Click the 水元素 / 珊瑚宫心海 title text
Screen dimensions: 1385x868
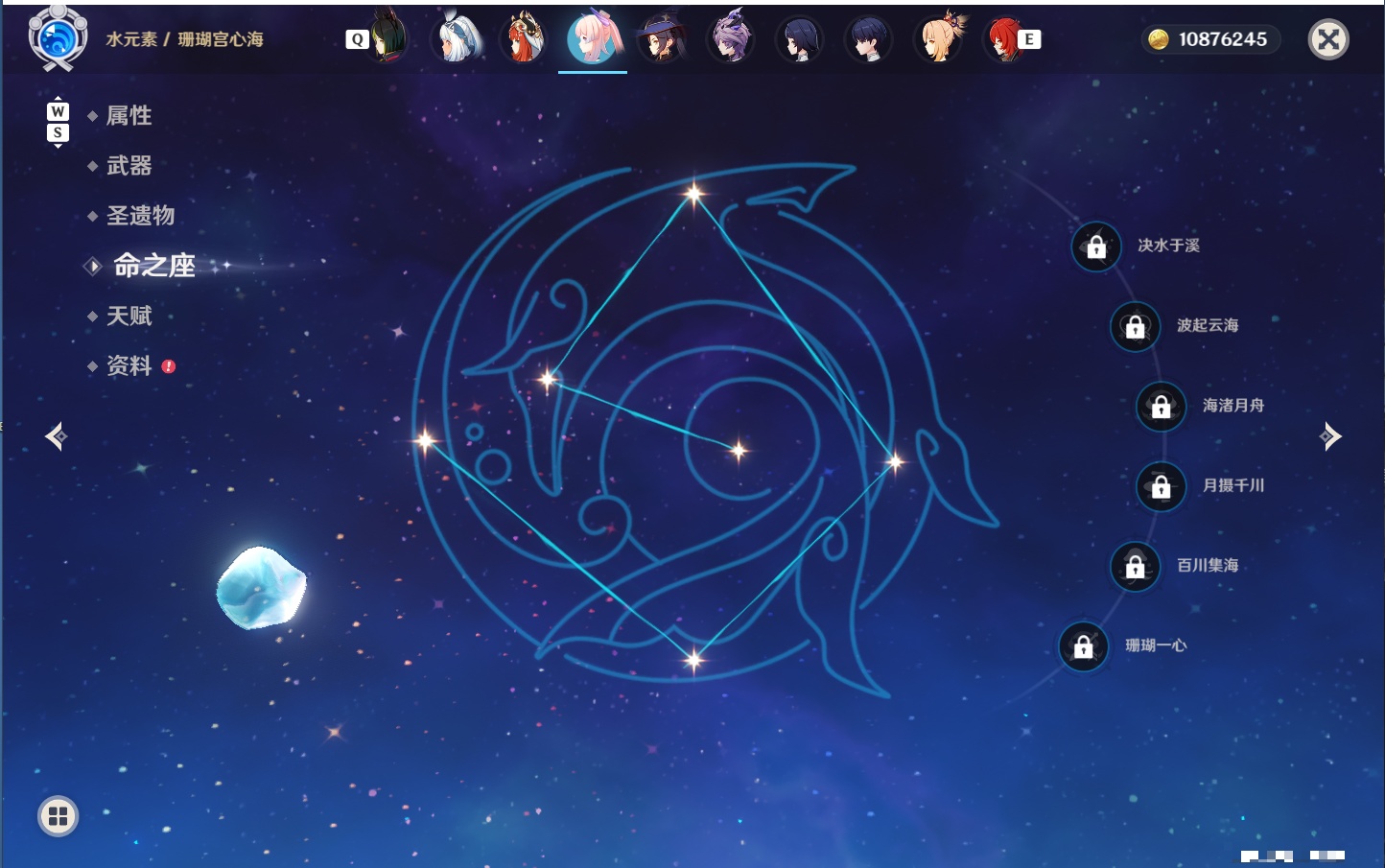(184, 39)
